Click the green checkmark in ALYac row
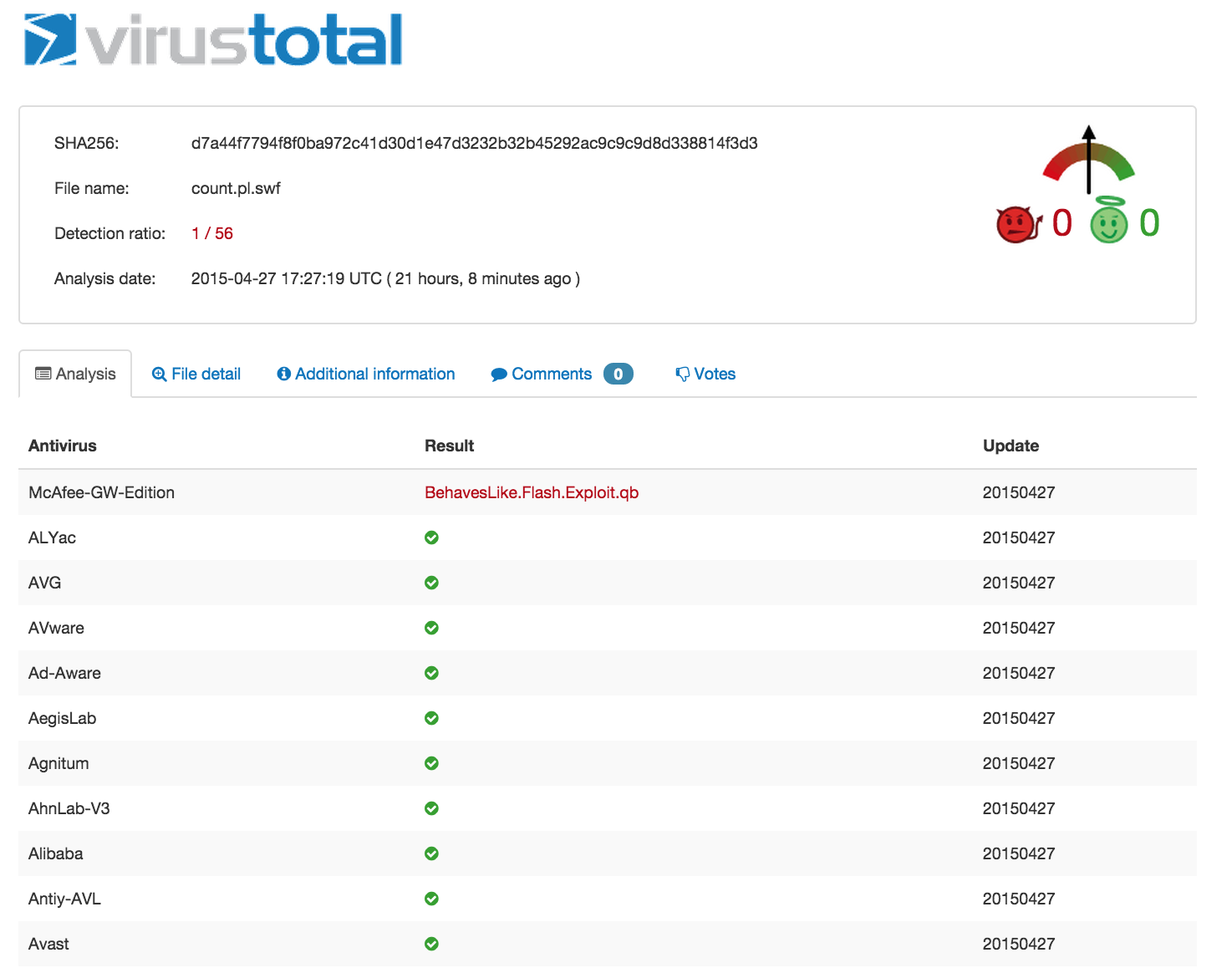1232x968 pixels. (x=431, y=537)
